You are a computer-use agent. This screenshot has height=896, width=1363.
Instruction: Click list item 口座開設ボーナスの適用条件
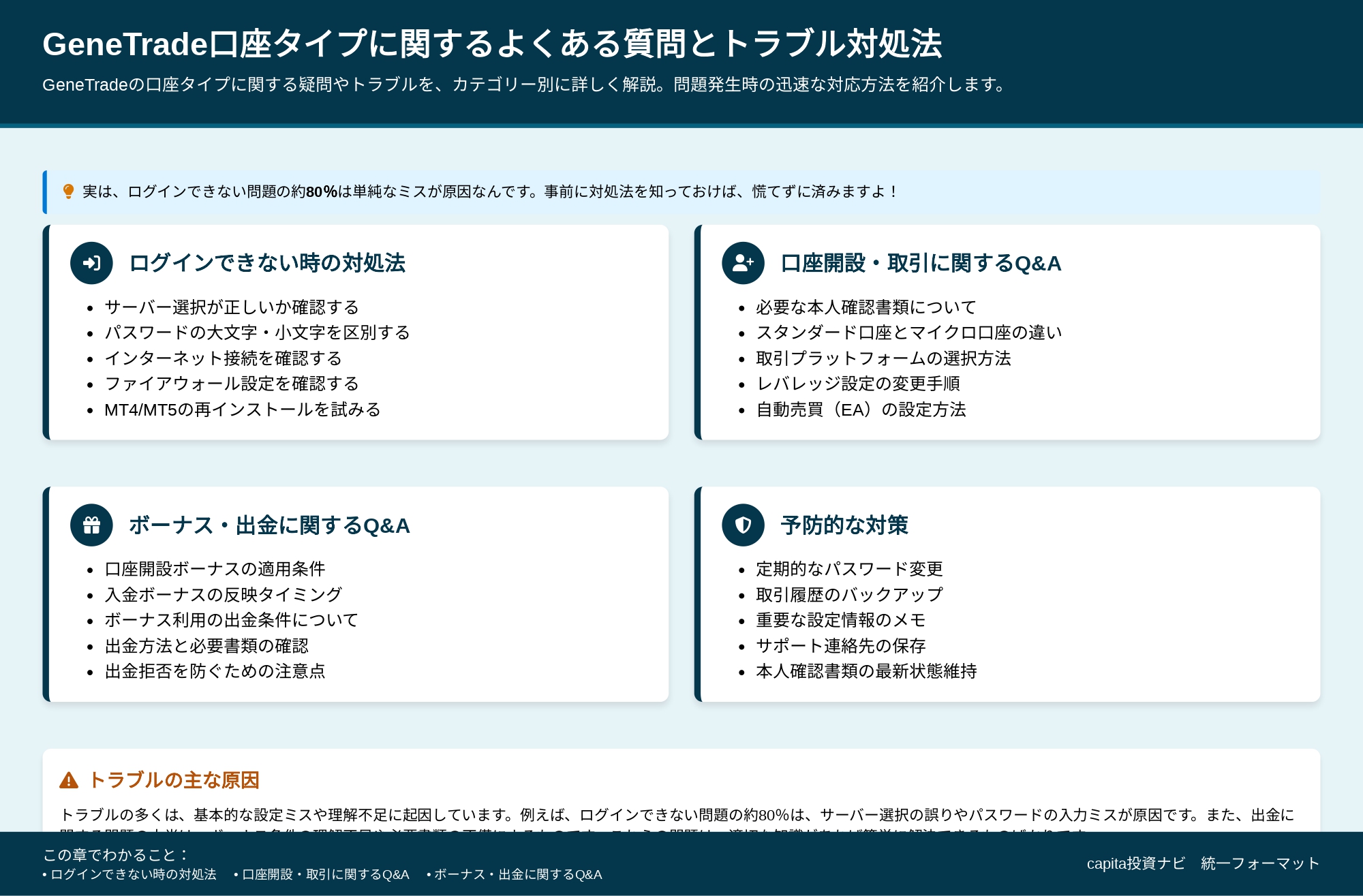(x=215, y=569)
